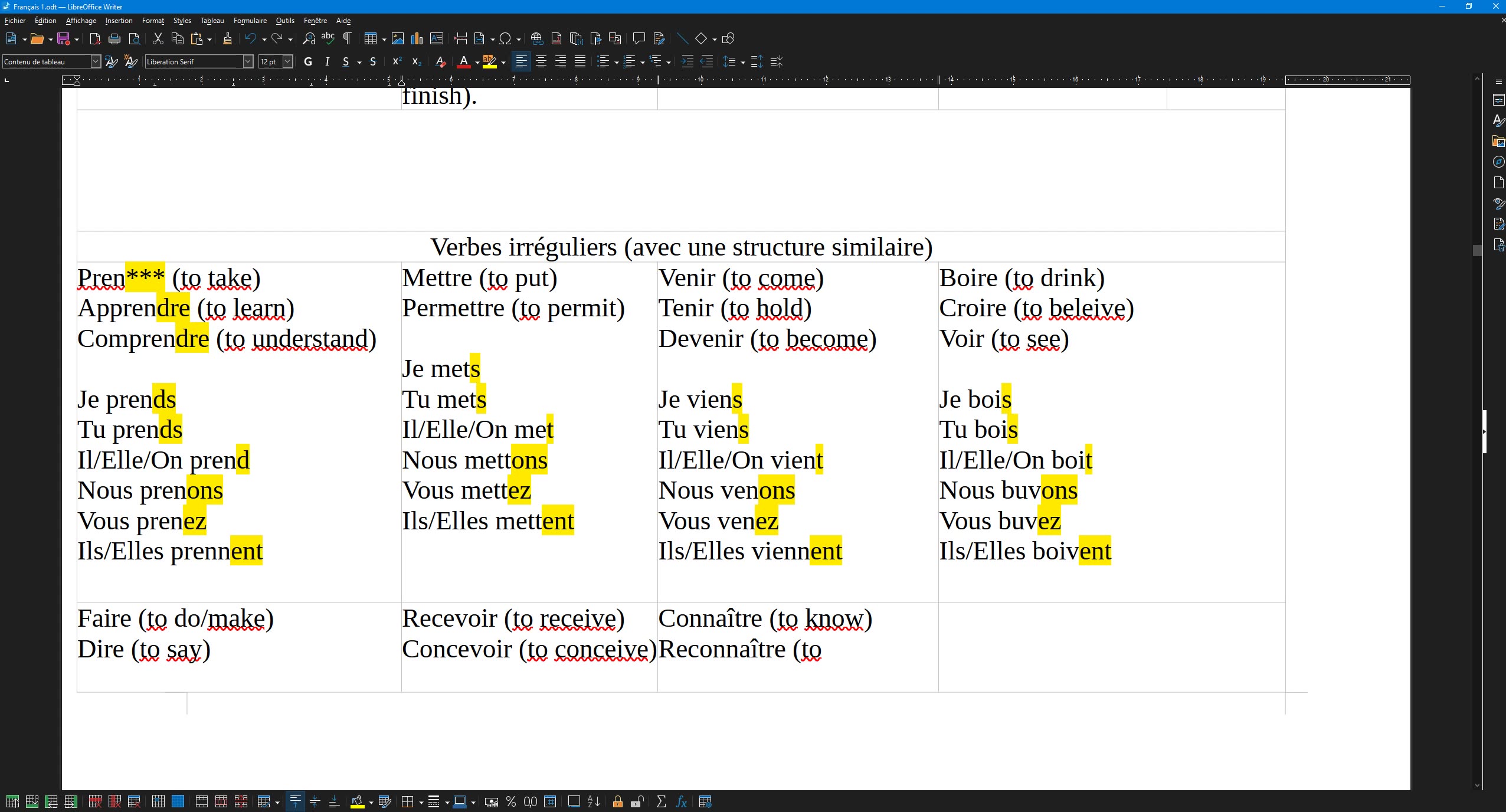Image resolution: width=1506 pixels, height=812 pixels.
Task: Insert a page break
Action: [460, 38]
